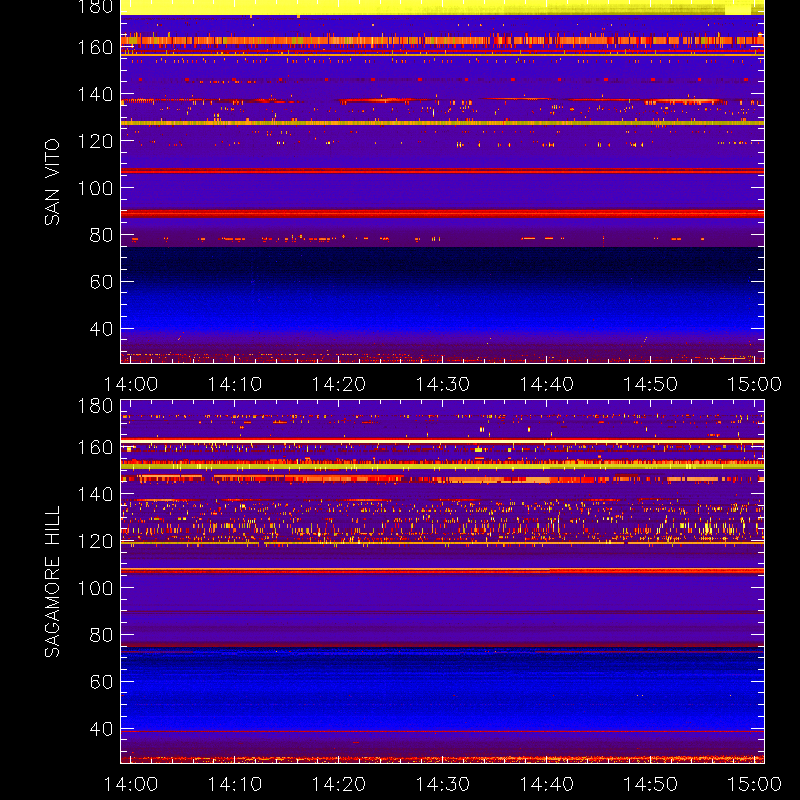This screenshot has height=800, width=800.
Task: Click 14:30 under the San Vito plot
Action: click(442, 384)
